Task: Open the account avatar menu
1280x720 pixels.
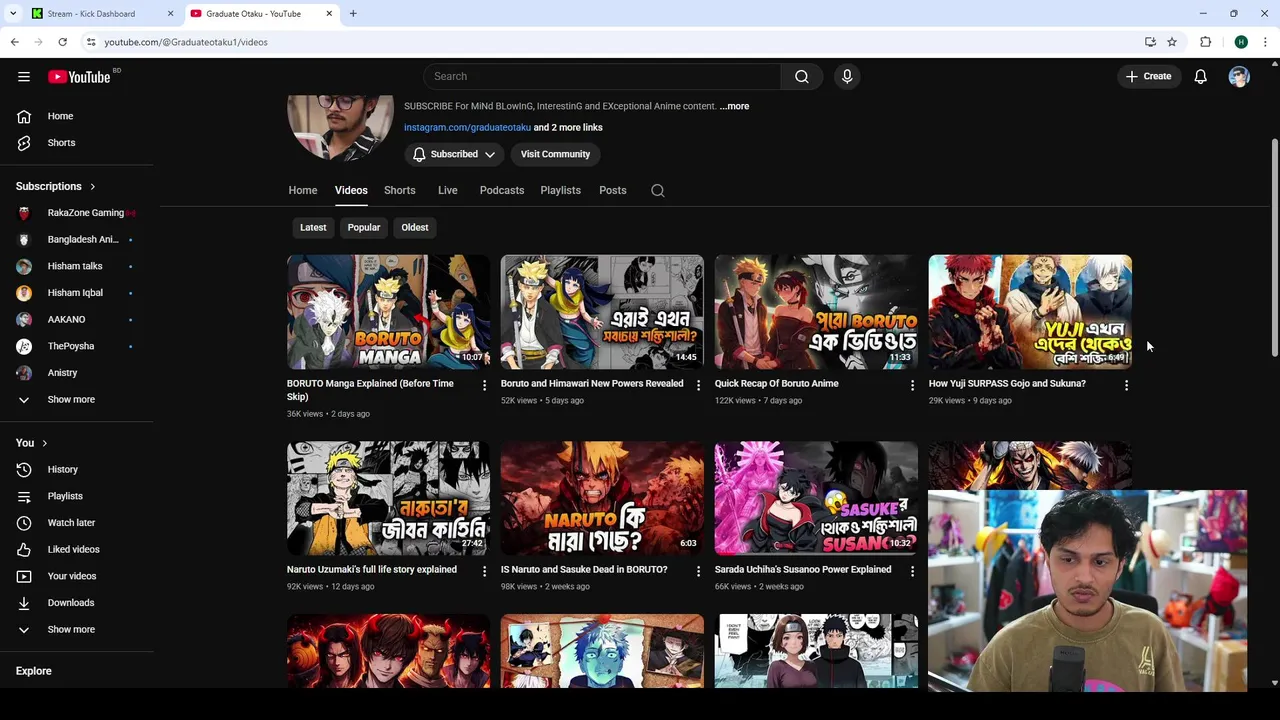Action: click(1239, 77)
